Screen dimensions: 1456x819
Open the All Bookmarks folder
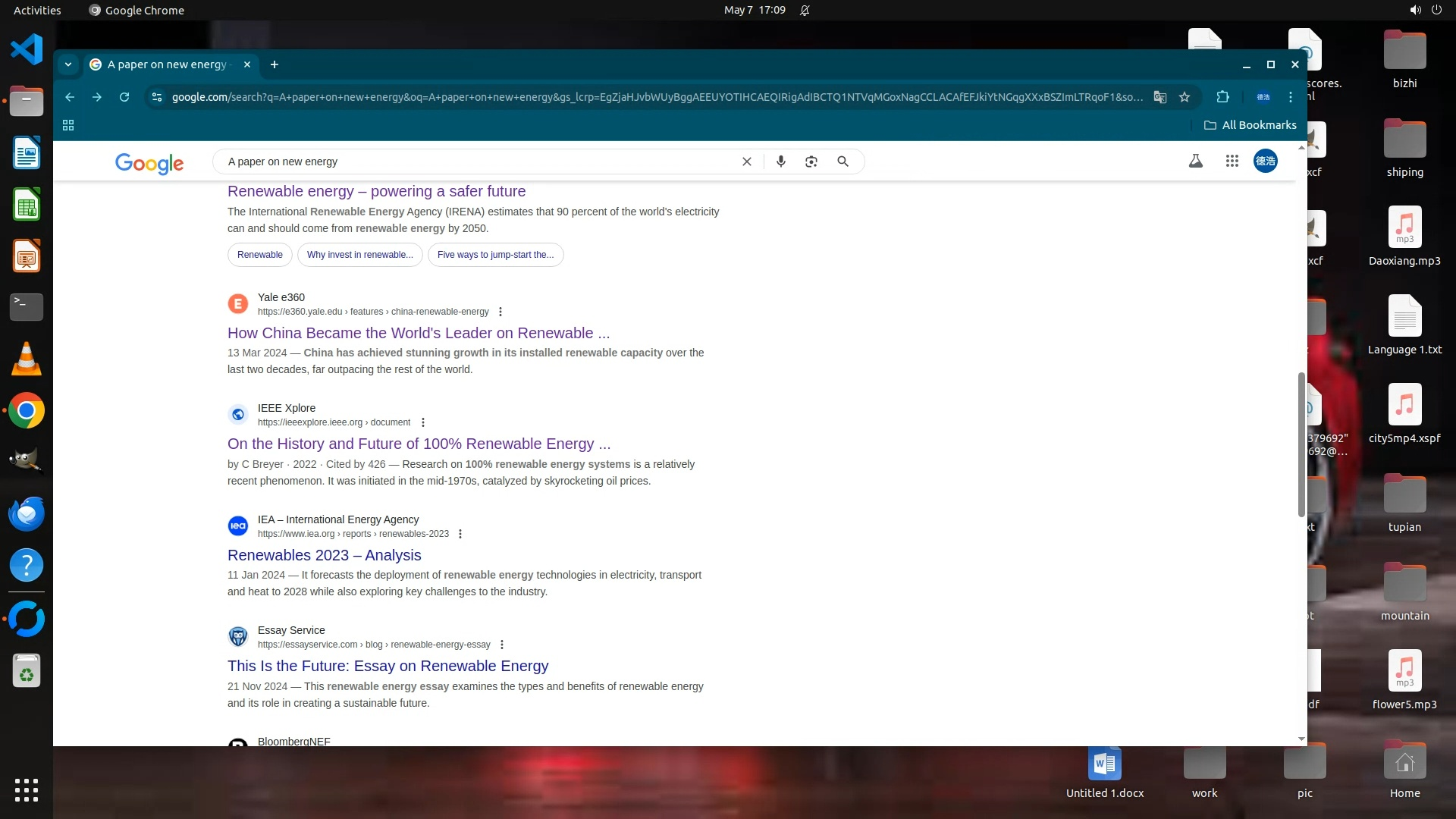pyautogui.click(x=1250, y=125)
